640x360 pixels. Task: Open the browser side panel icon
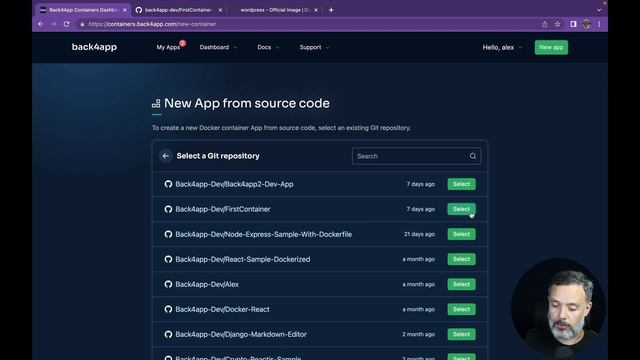click(x=573, y=24)
